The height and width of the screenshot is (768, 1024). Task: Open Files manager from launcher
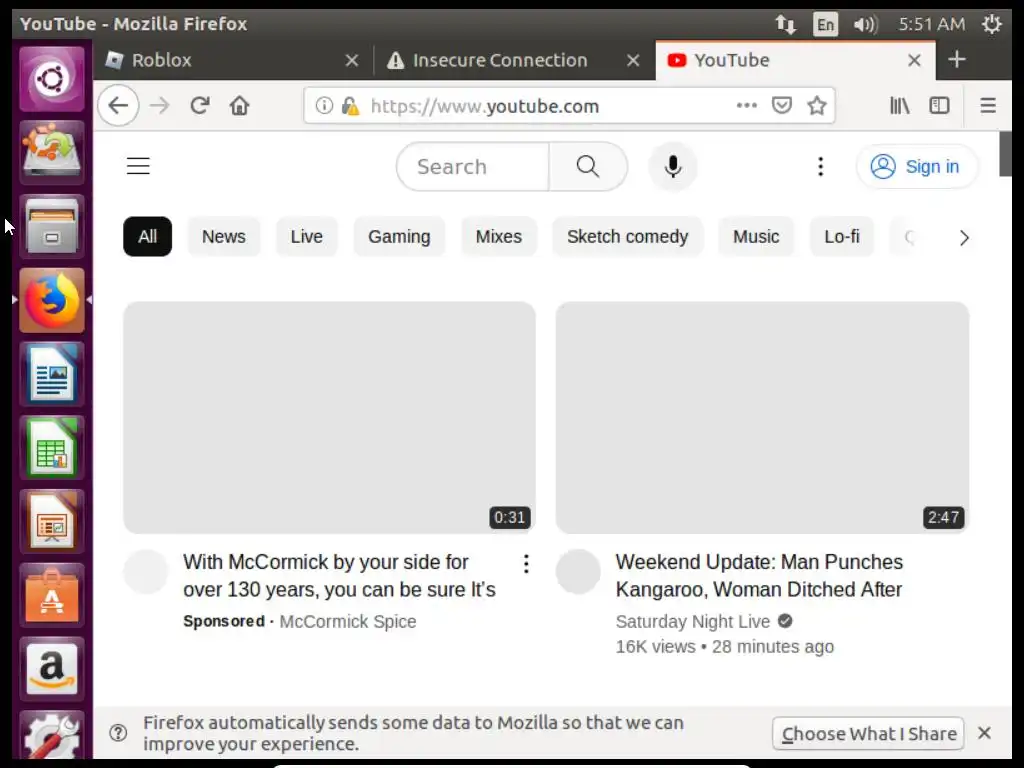(52, 227)
